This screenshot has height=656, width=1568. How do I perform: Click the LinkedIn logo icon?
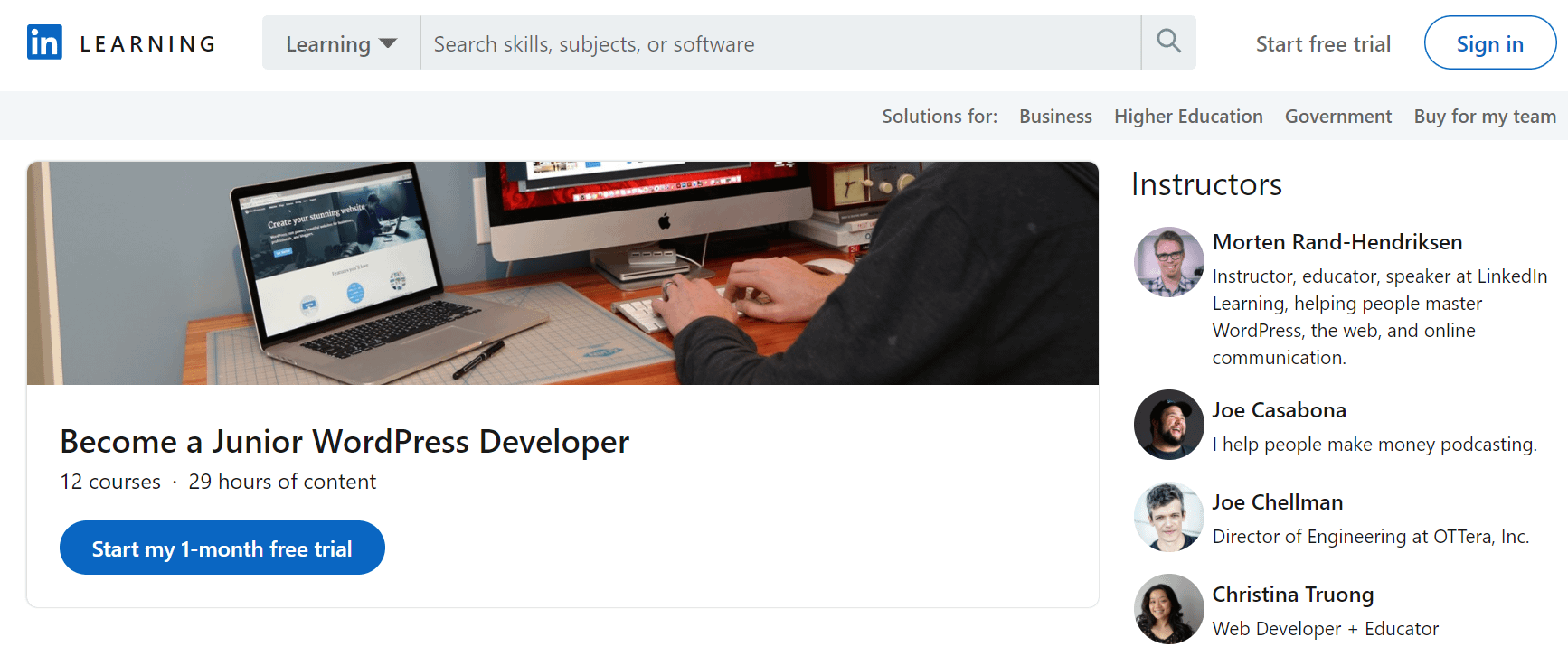44,42
